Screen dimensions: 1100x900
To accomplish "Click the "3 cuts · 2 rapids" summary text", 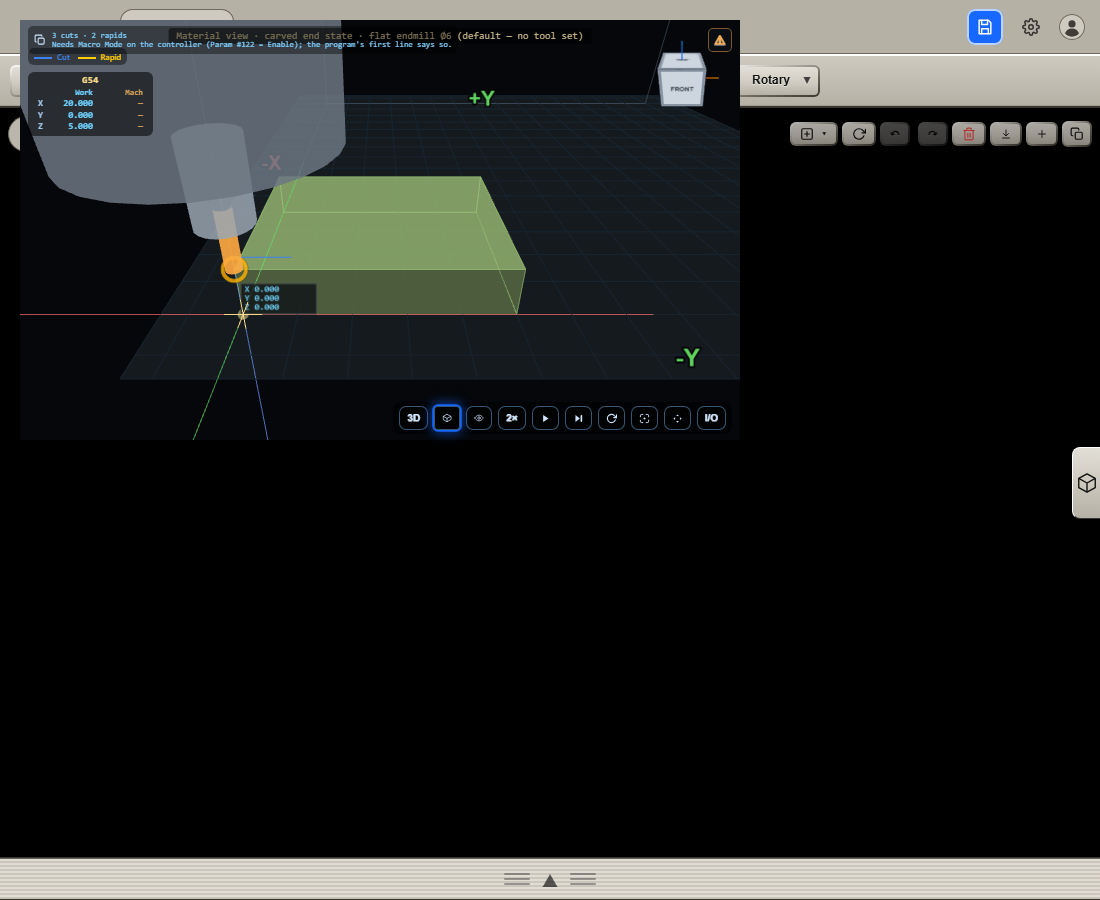I will pyautogui.click(x=89, y=35).
